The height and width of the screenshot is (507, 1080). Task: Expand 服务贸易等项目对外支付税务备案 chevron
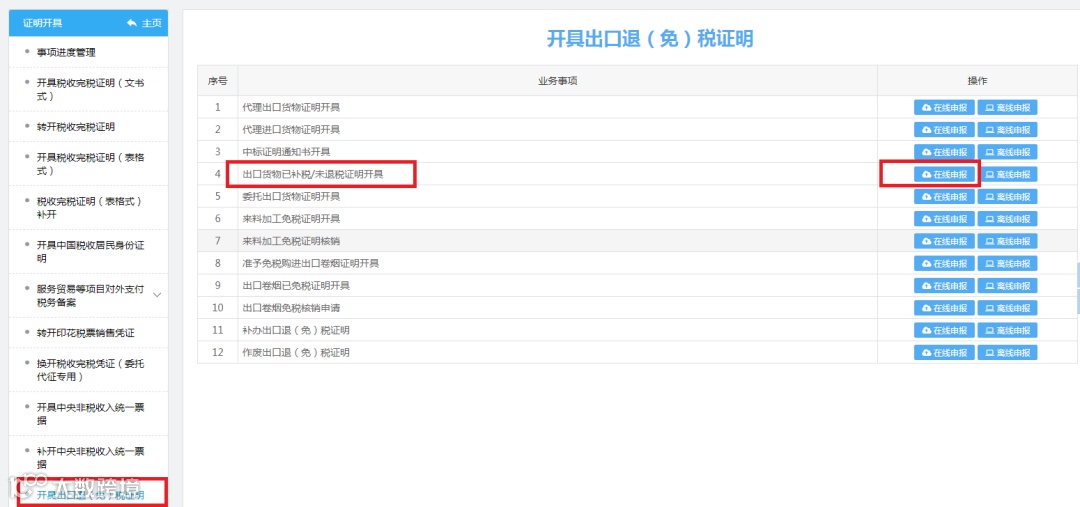[x=157, y=295]
